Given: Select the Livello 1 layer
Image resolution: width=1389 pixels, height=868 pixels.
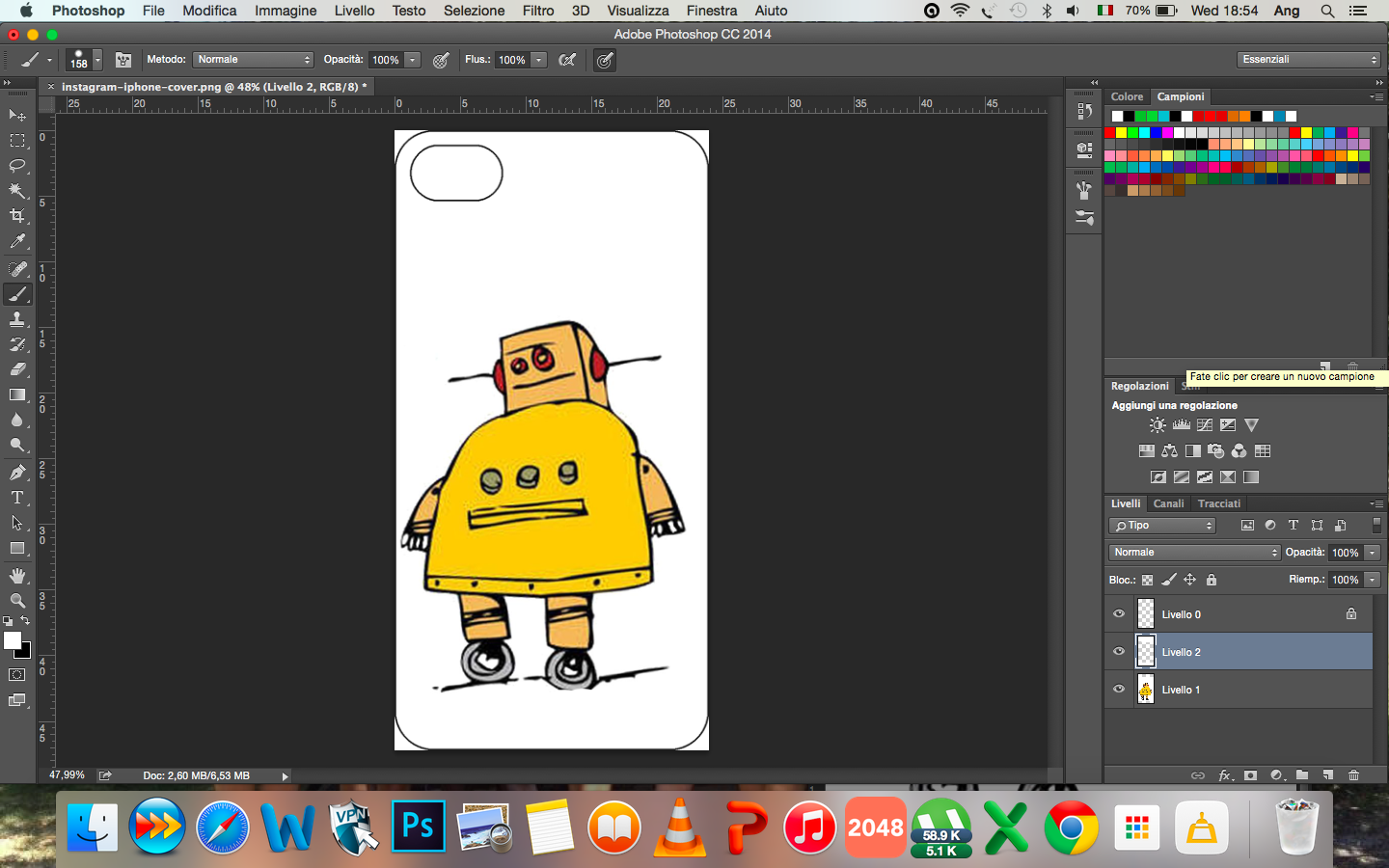Looking at the screenshot, I should (1239, 690).
